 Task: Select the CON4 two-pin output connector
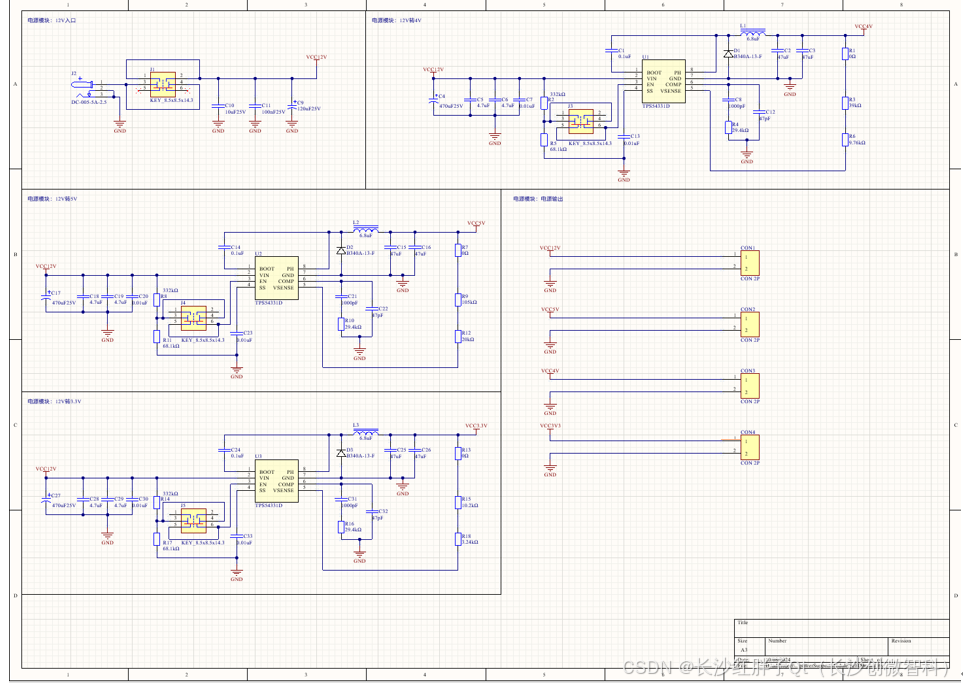[748, 449]
